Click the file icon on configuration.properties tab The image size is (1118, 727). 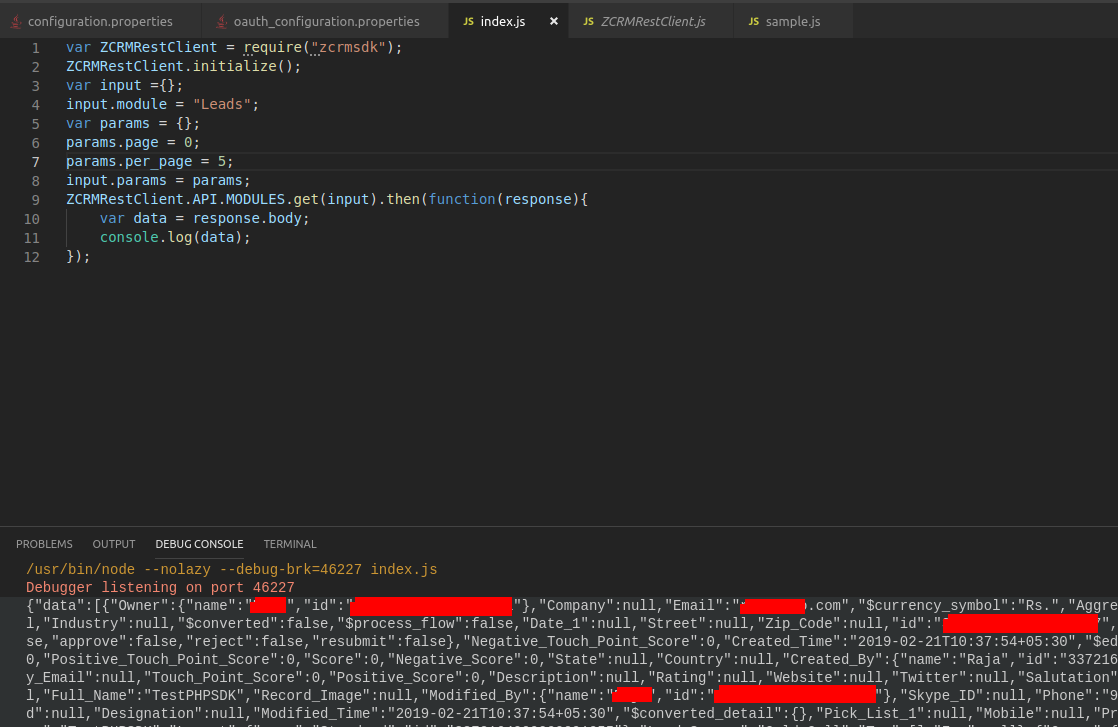[x=16, y=21]
